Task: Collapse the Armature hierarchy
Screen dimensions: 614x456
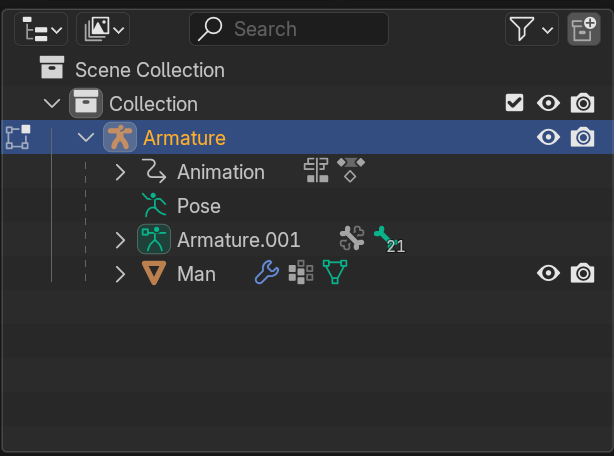Action: pos(86,137)
